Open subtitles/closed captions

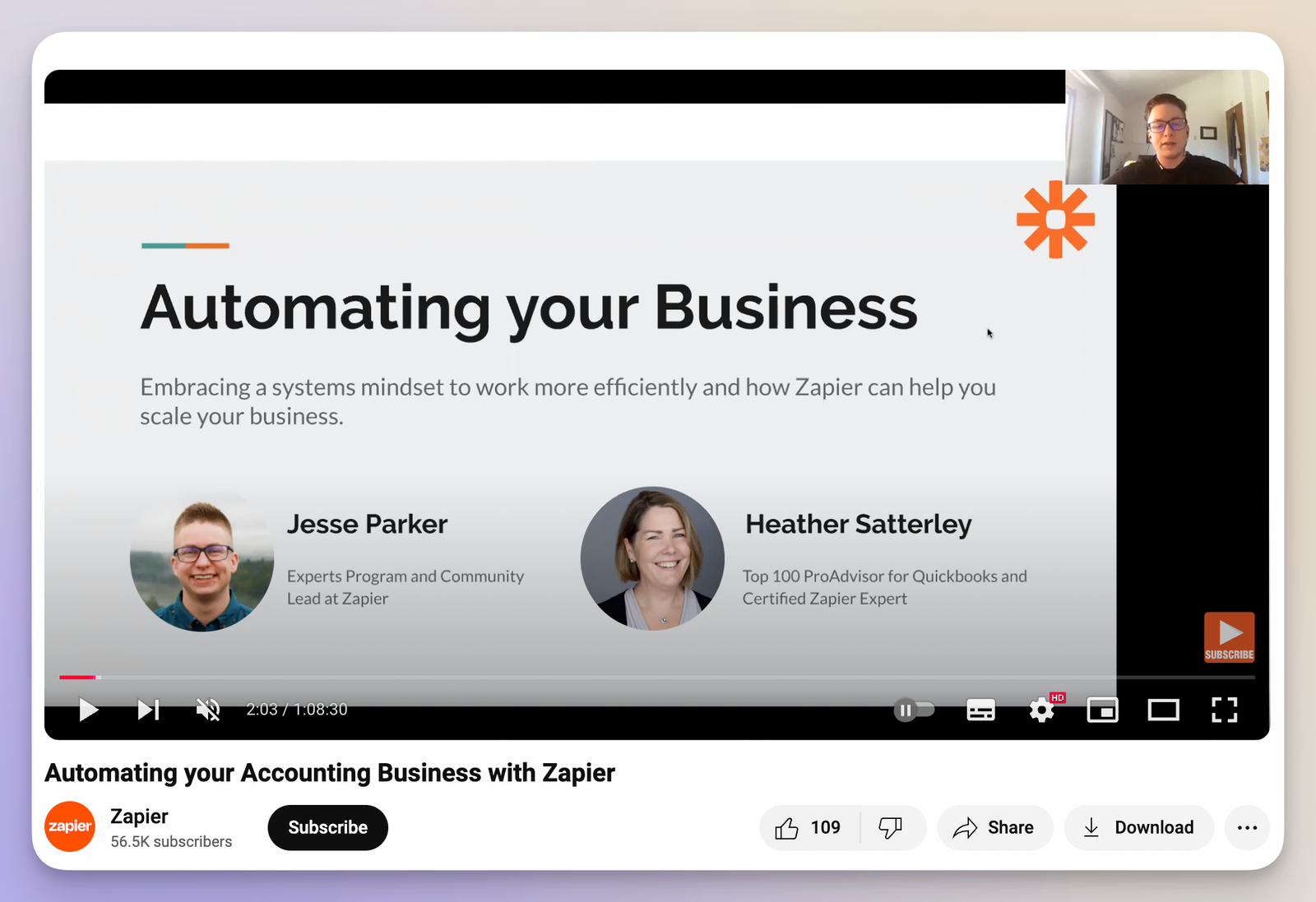(x=980, y=710)
